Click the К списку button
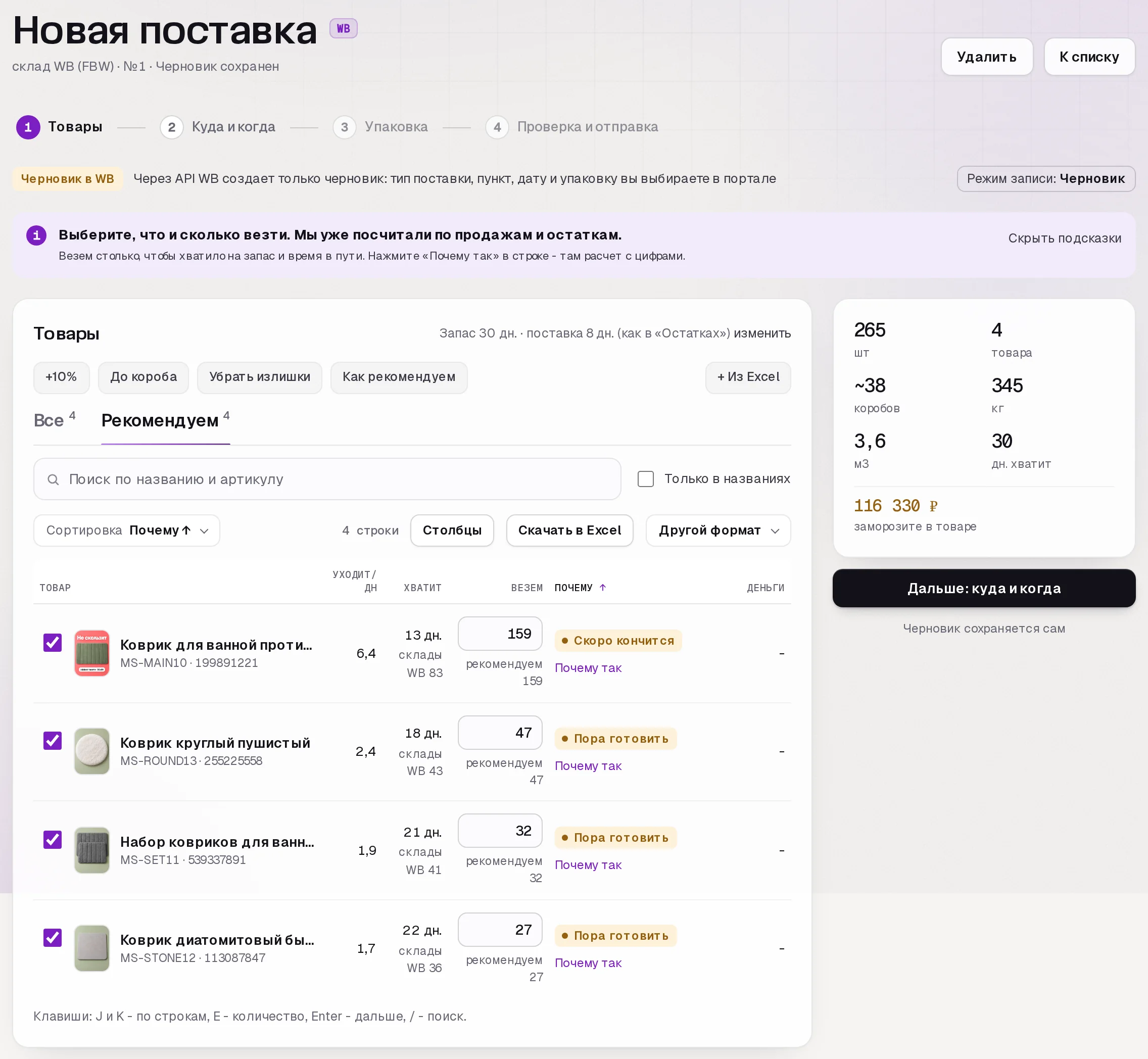 [x=1089, y=57]
